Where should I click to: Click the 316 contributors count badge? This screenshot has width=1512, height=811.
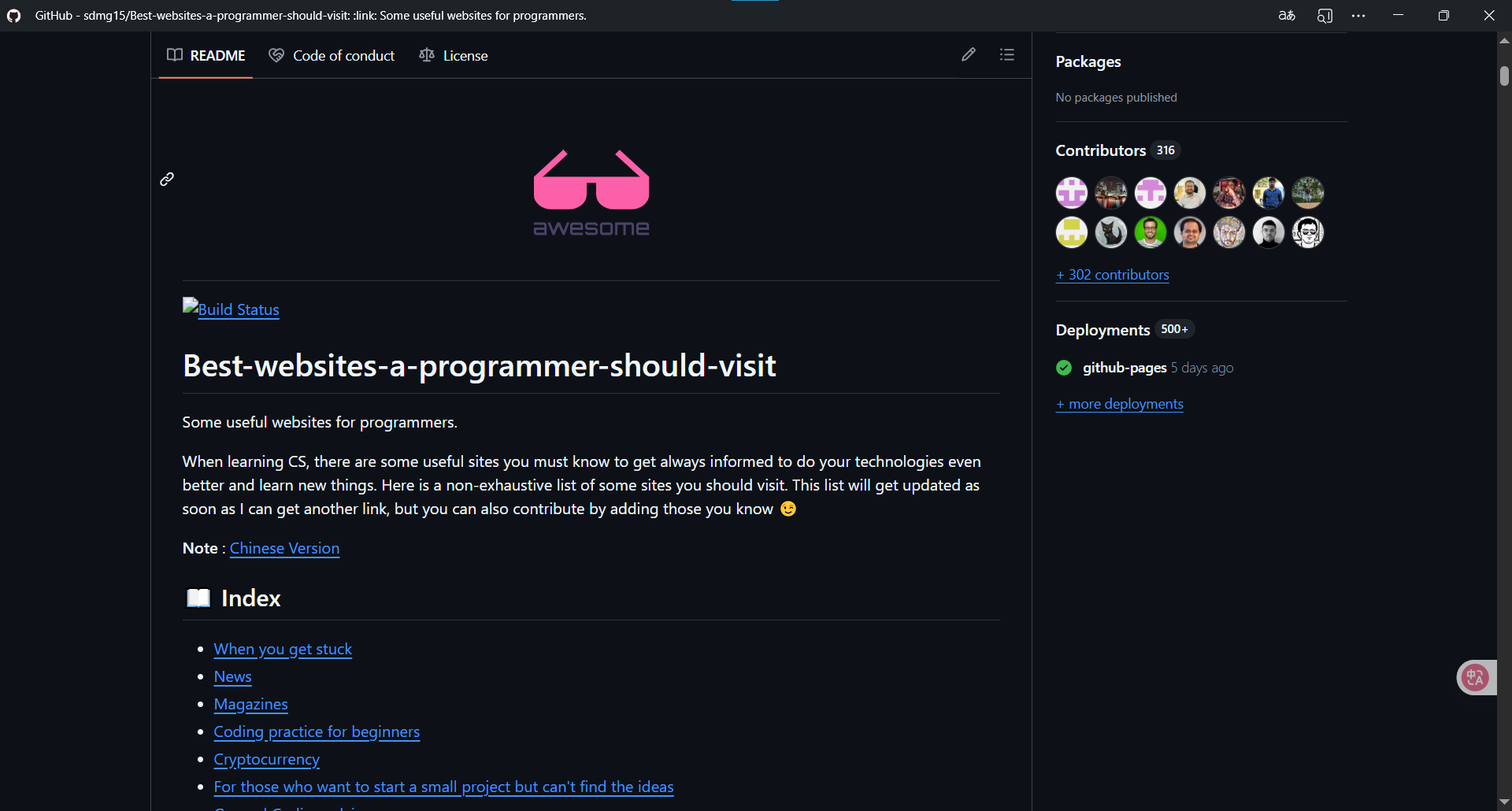click(1165, 150)
